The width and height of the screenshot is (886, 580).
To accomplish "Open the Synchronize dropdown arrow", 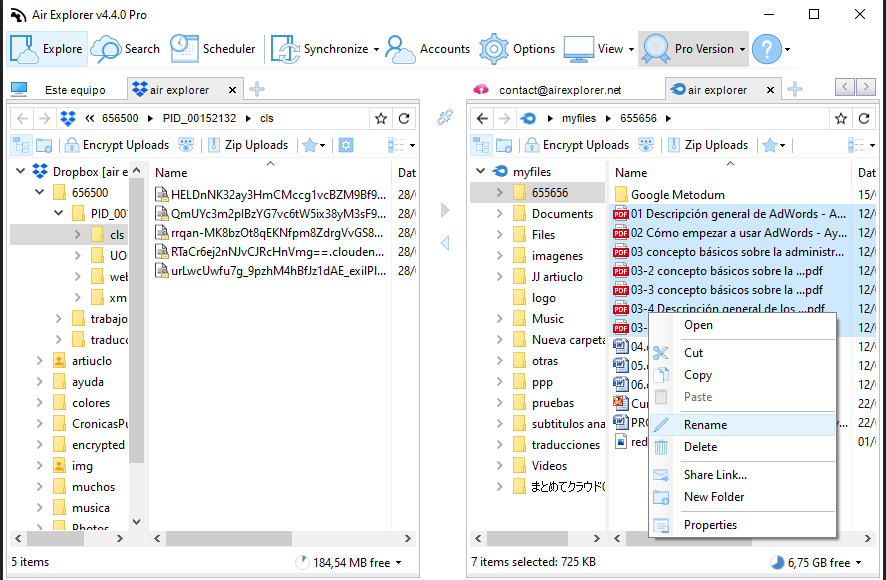I will click(376, 49).
